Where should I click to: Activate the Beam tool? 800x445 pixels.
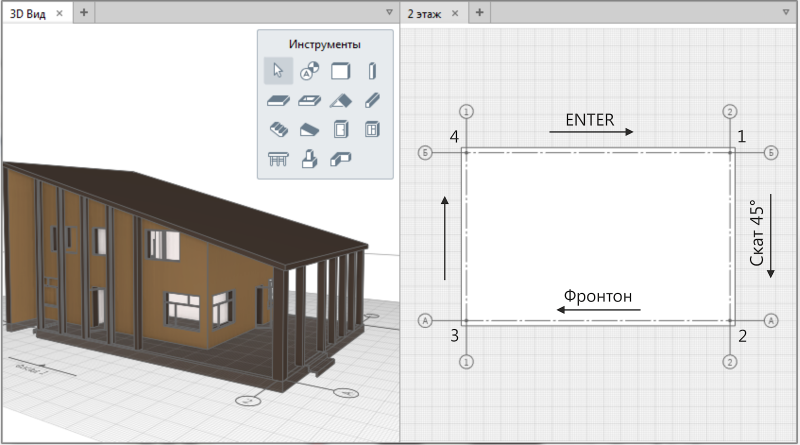pos(372,100)
